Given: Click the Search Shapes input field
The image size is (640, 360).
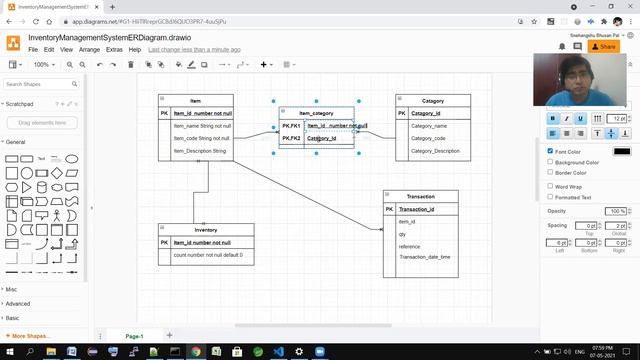Looking at the screenshot, I should coord(40,84).
